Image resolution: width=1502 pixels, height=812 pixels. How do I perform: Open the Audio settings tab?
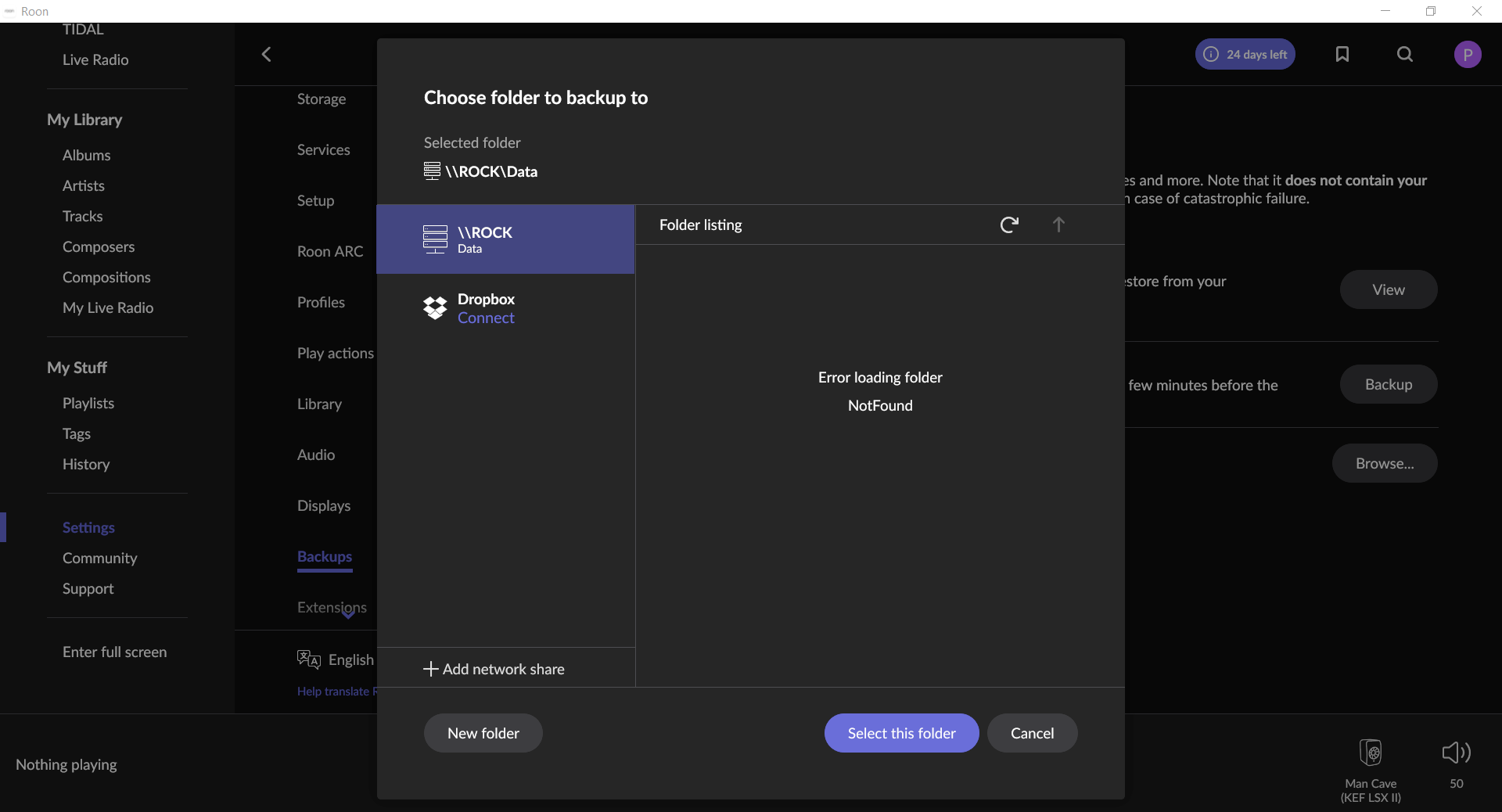[x=316, y=455]
